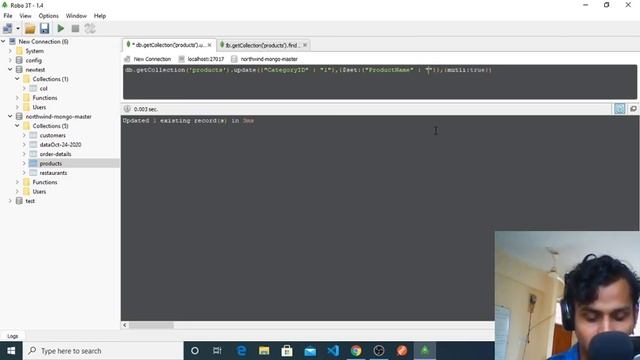This screenshot has width=640, height=360.
Task: Expand the test database
Action: 10,201
